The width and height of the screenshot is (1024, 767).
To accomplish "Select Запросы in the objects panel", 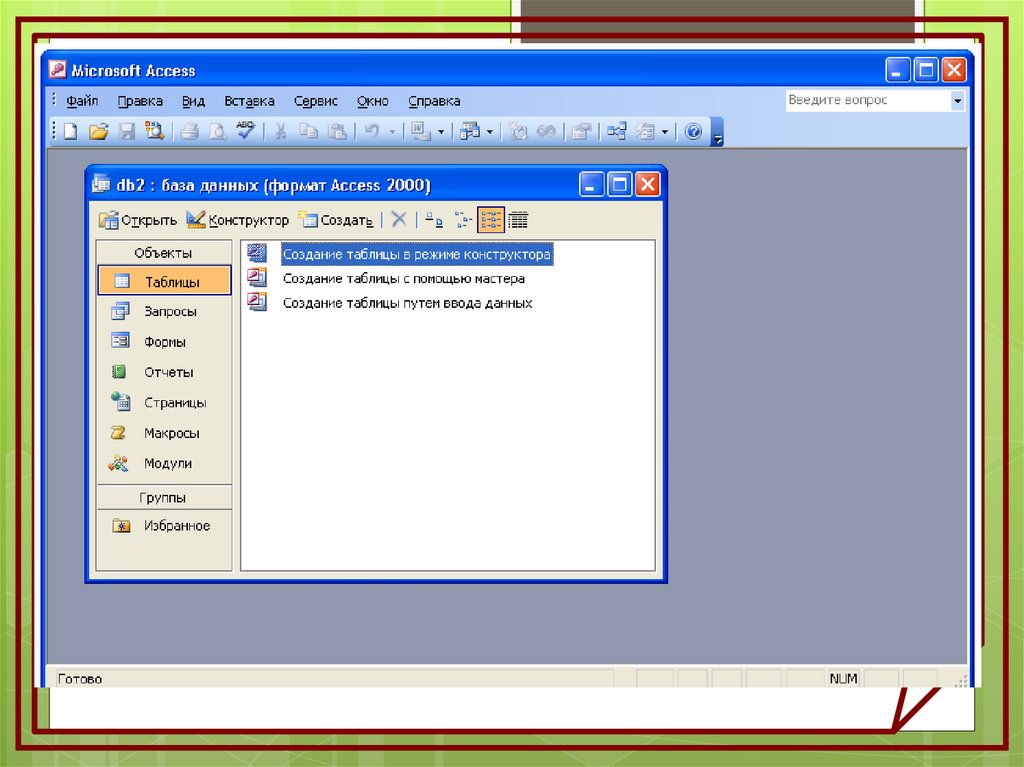I will pyautogui.click(x=165, y=312).
